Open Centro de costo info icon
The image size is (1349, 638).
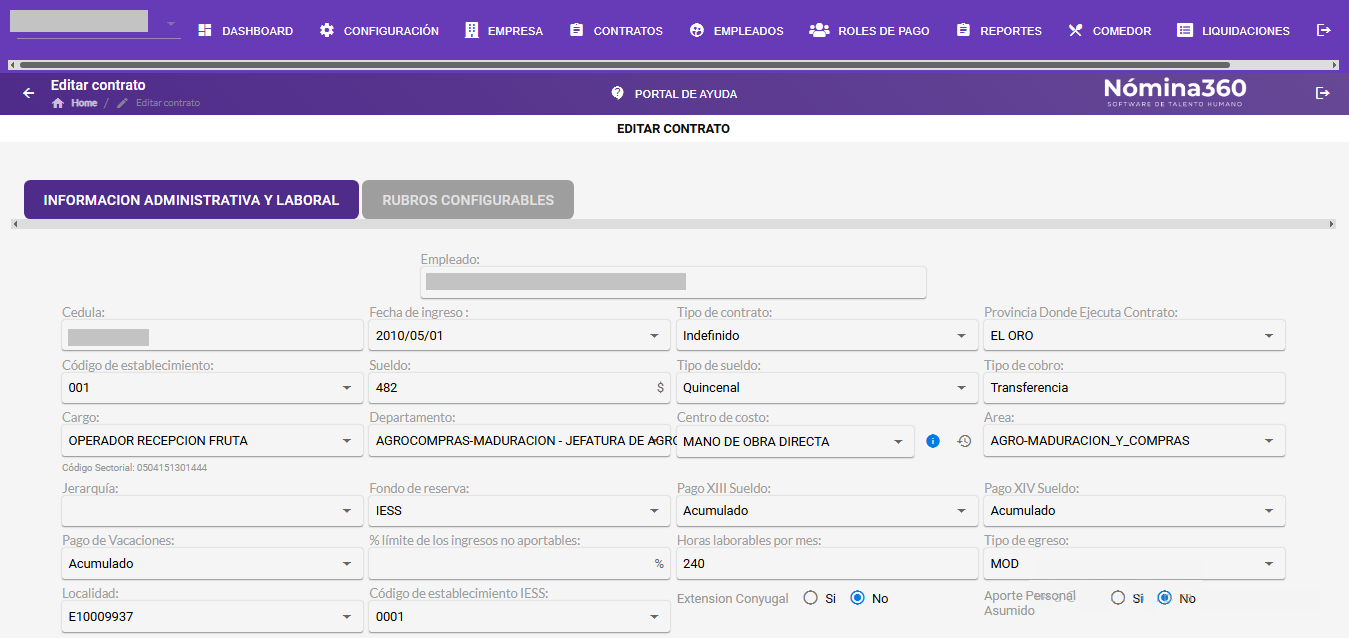pos(933,441)
